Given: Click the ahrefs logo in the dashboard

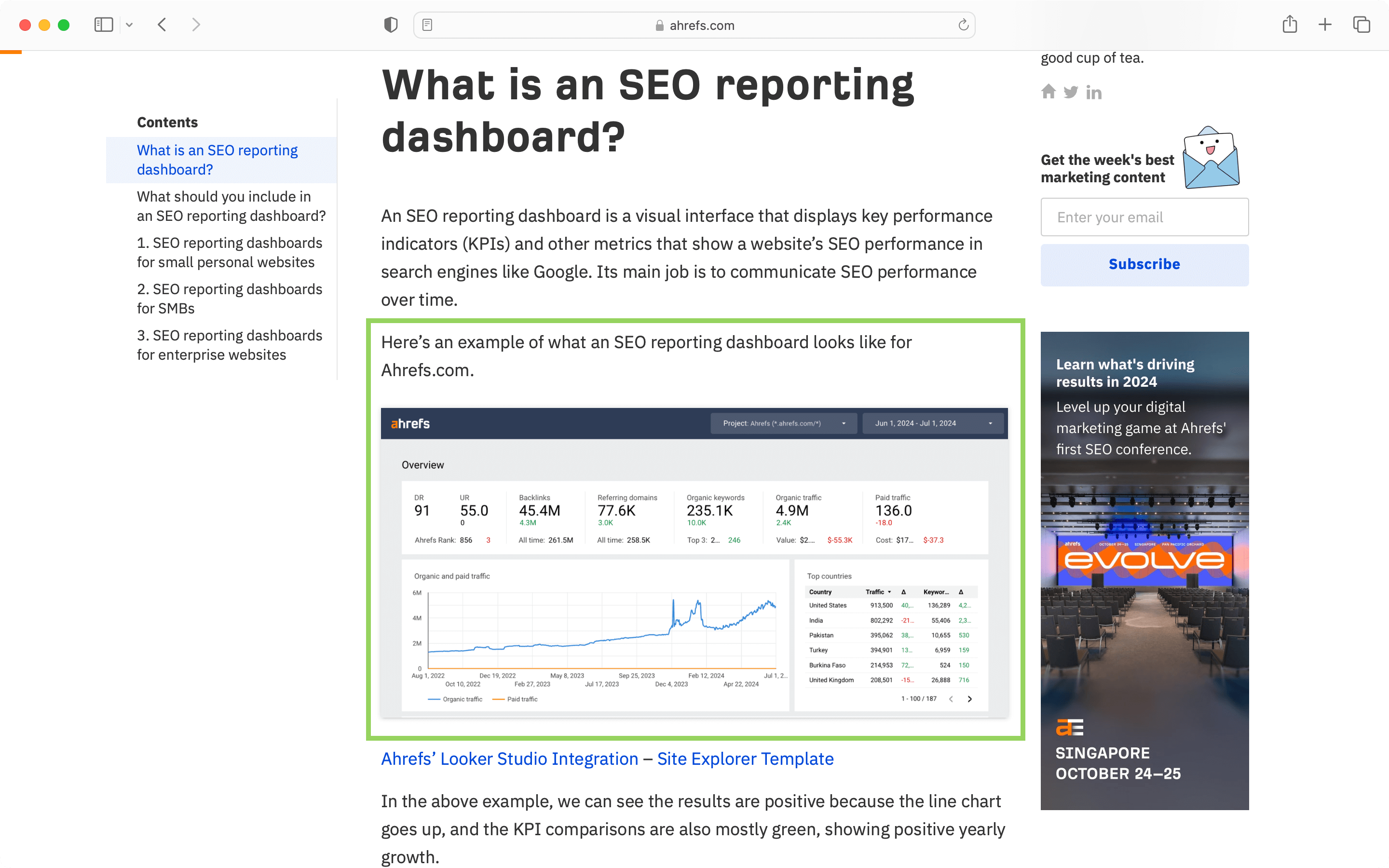Looking at the screenshot, I should pyautogui.click(x=410, y=424).
